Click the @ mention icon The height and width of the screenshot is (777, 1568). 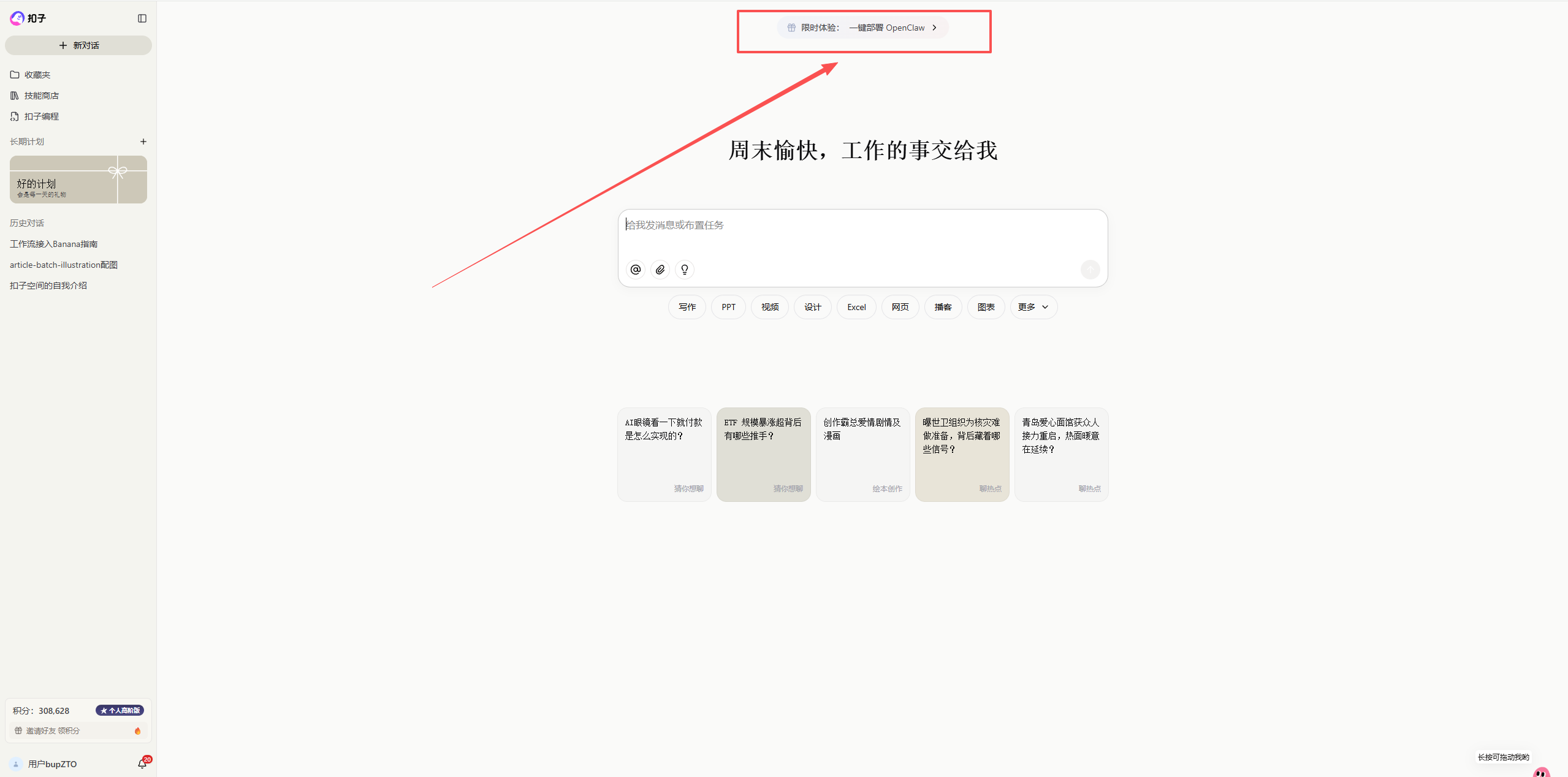pos(636,270)
